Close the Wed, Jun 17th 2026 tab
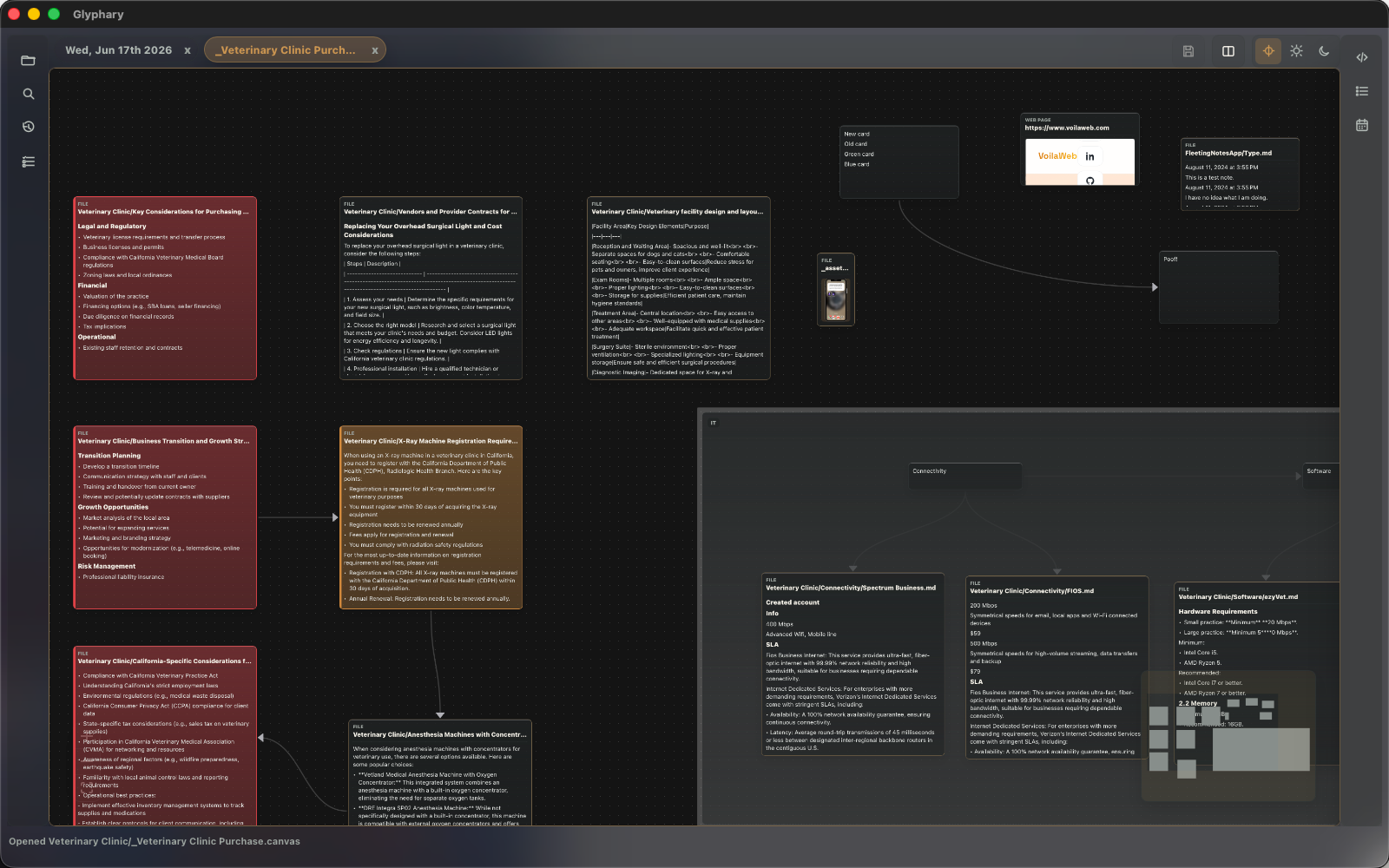 [188, 51]
